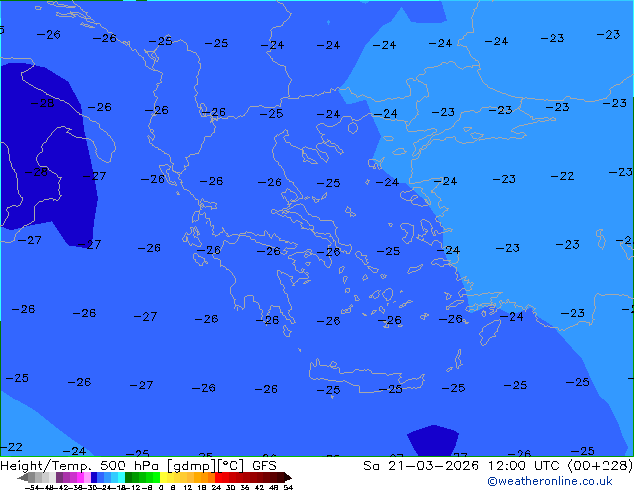Viewport: 634px width, 490px height.
Task: Click the bright lime green legend swatch
Action: pos(156,477)
